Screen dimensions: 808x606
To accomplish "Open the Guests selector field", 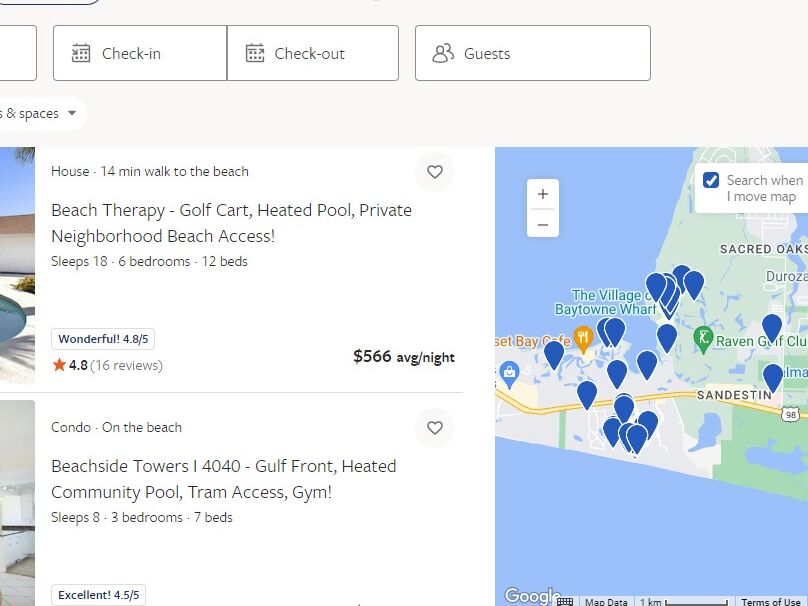I will coord(533,53).
